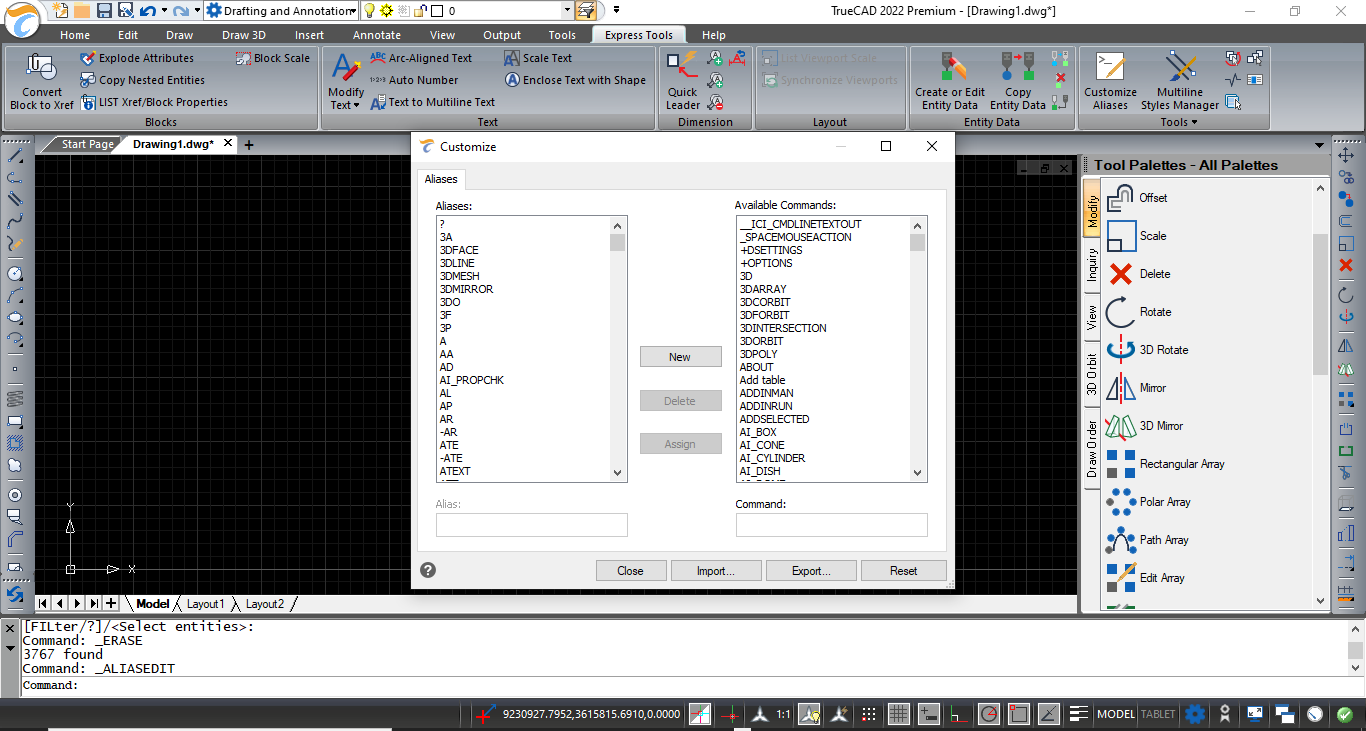Select the 3DMIRROR alias in the list
This screenshot has height=731, width=1366.
pyautogui.click(x=467, y=289)
